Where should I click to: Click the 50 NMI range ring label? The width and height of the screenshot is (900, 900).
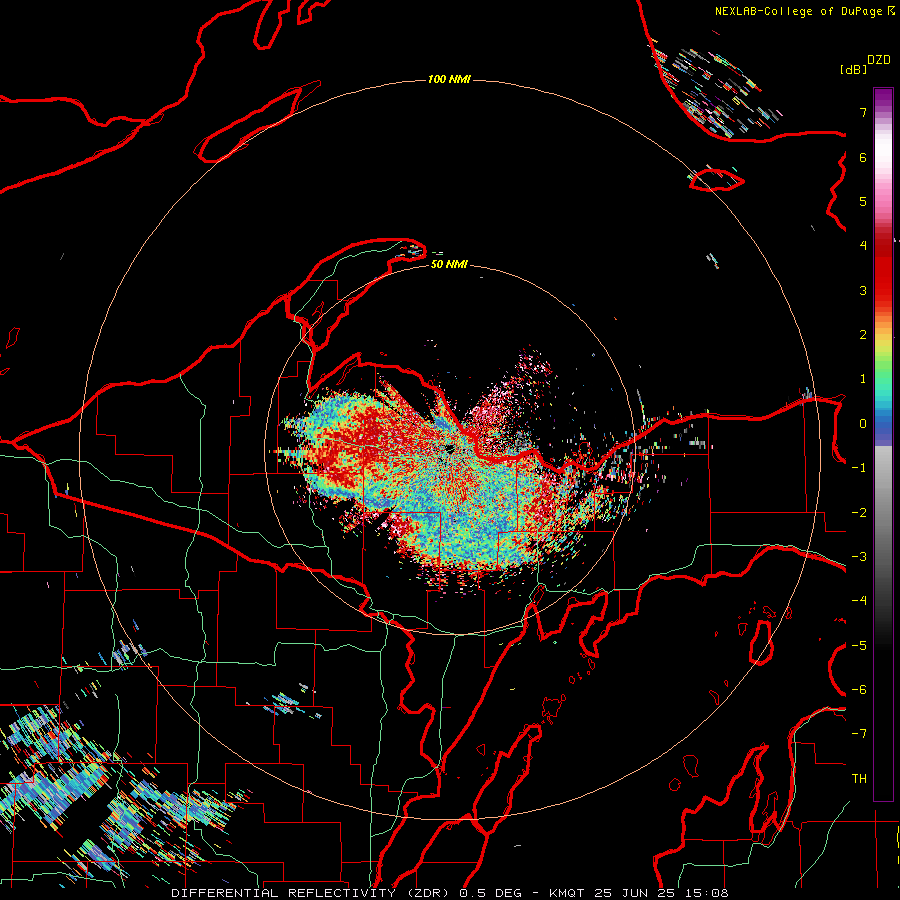449,264
